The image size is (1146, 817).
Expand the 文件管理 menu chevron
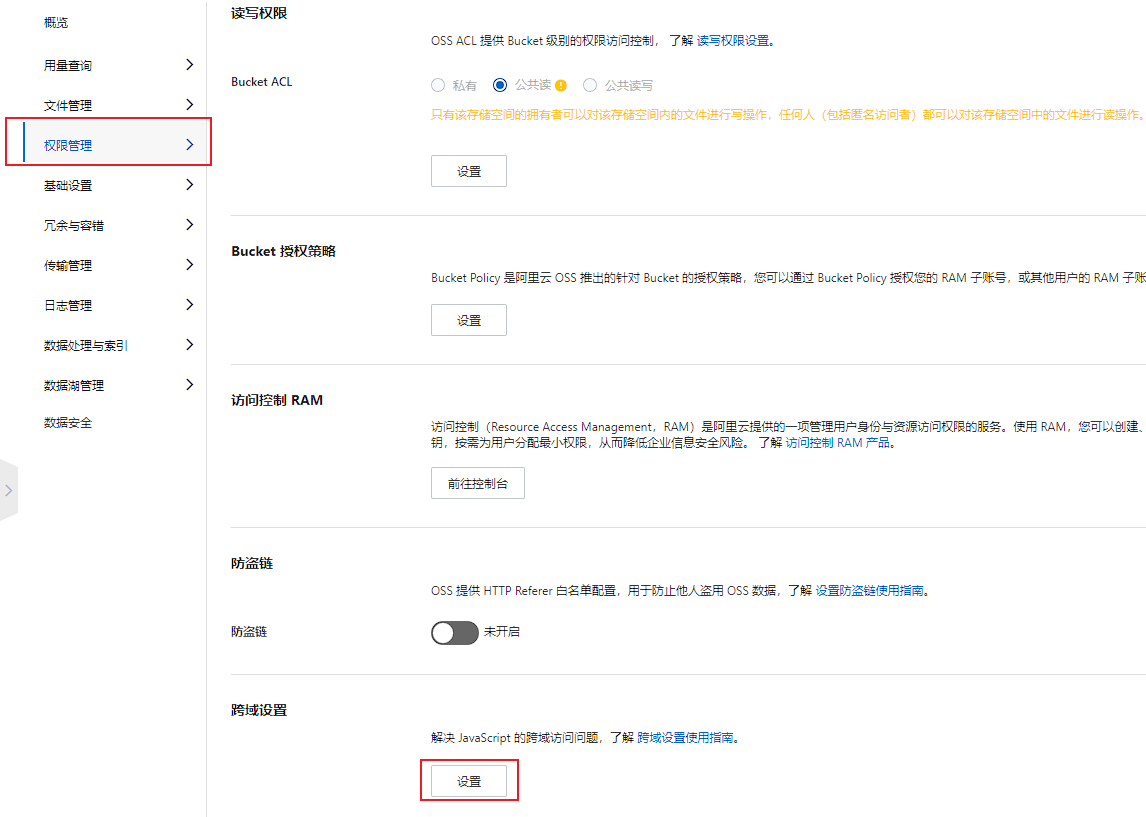(x=189, y=105)
